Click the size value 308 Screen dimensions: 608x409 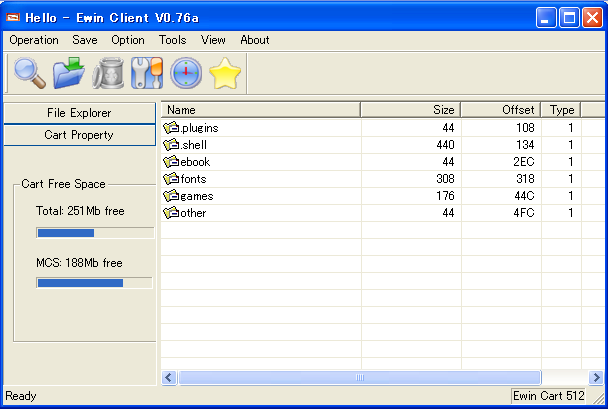[445, 179]
